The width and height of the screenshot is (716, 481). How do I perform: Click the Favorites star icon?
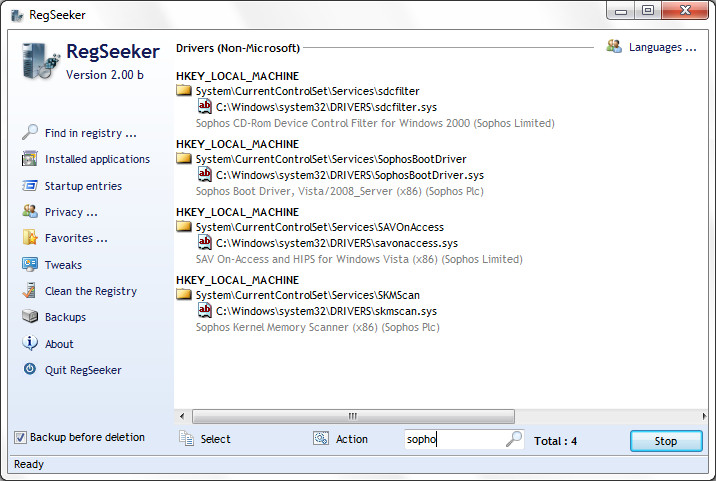pyautogui.click(x=30, y=238)
